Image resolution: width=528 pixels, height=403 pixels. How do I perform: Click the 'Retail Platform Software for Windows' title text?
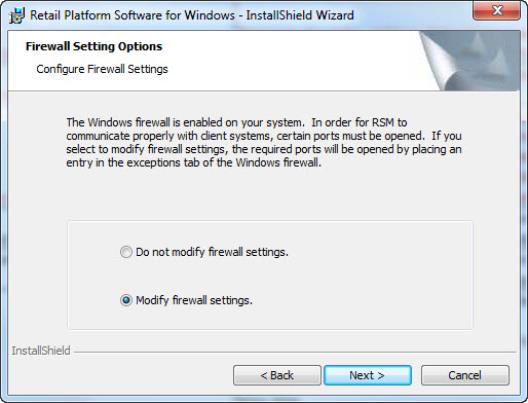pyautogui.click(x=133, y=15)
